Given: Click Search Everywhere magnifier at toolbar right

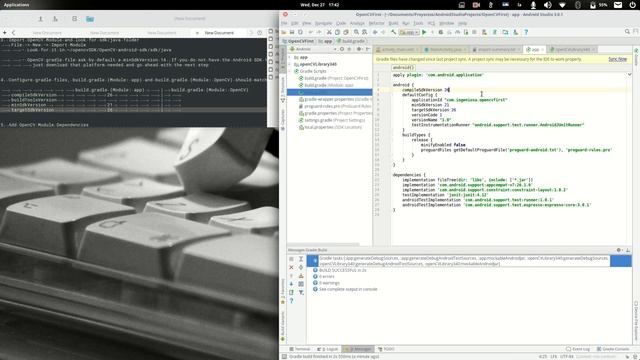Looking at the screenshot, I should [x=627, y=31].
